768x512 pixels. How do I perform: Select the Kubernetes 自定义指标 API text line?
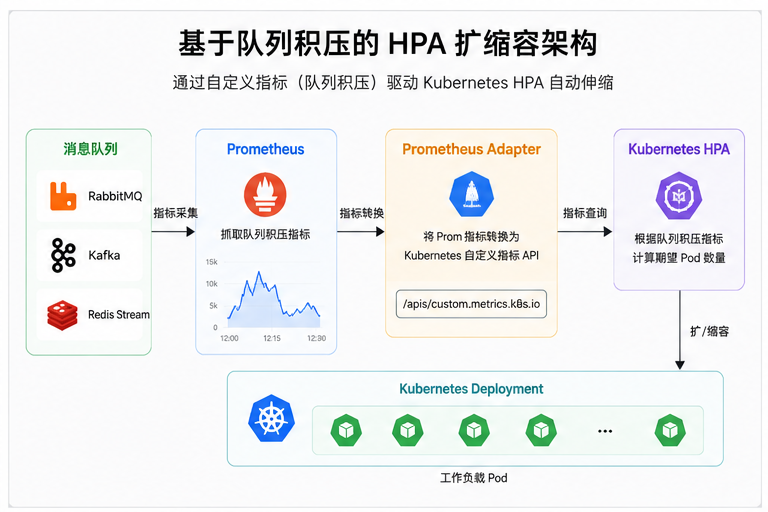click(x=471, y=255)
